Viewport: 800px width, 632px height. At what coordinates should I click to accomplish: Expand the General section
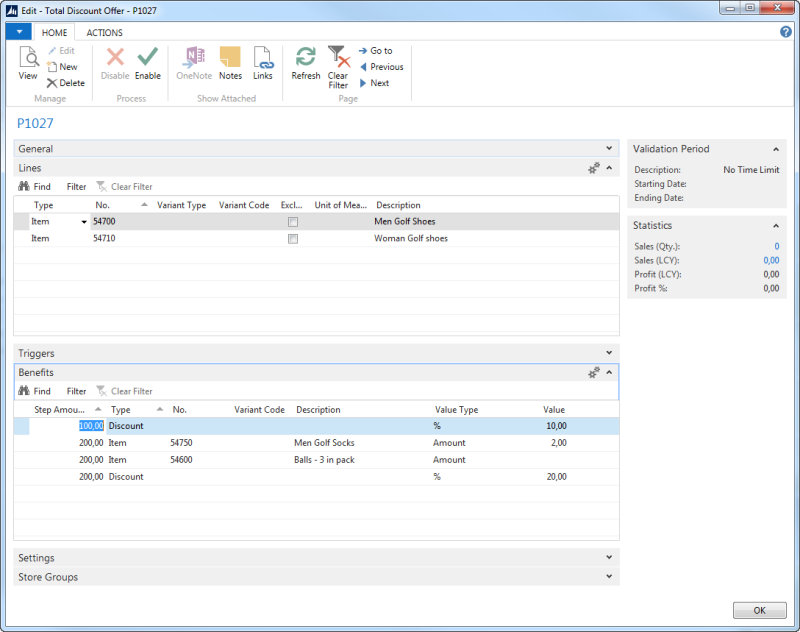(608, 148)
